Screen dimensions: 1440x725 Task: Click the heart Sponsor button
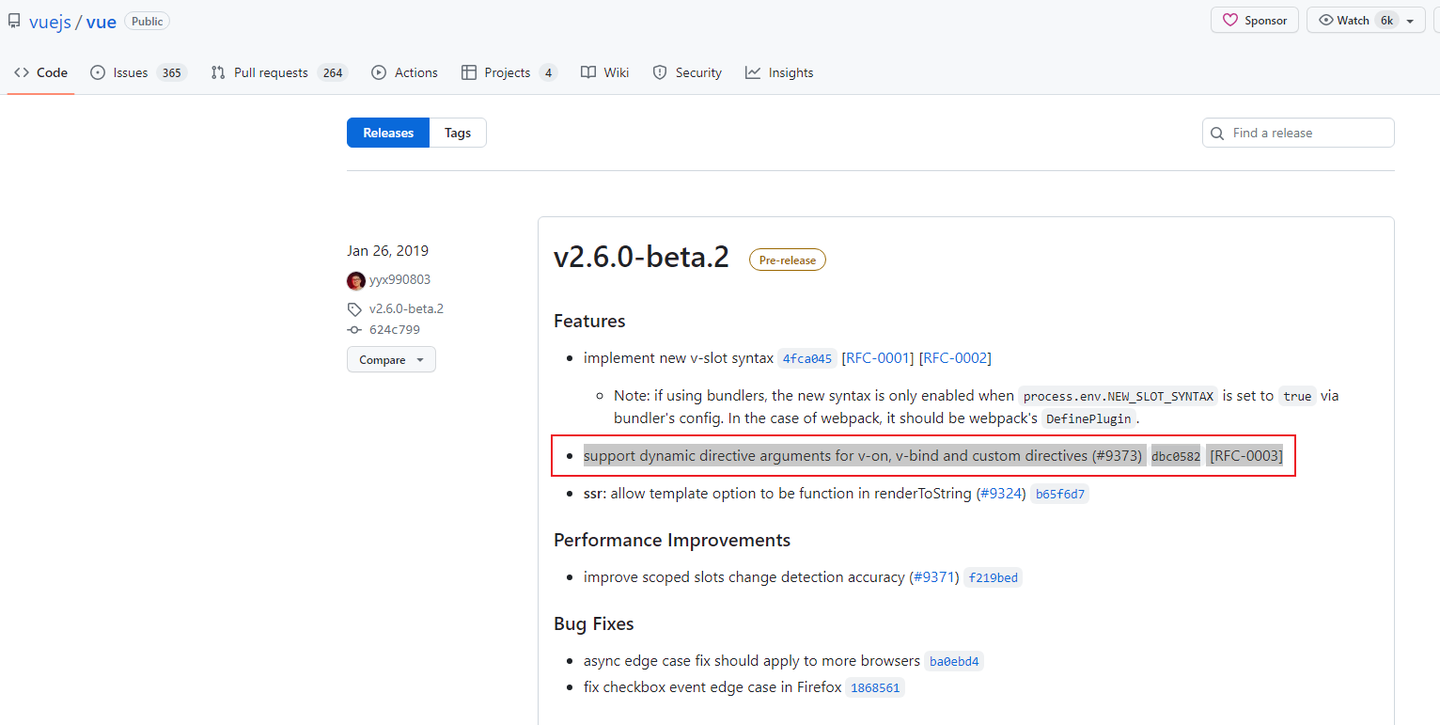click(x=1255, y=20)
